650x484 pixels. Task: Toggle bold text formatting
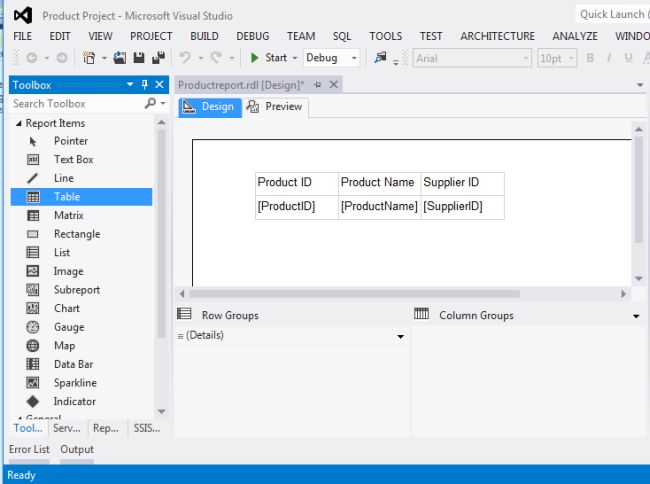click(591, 58)
